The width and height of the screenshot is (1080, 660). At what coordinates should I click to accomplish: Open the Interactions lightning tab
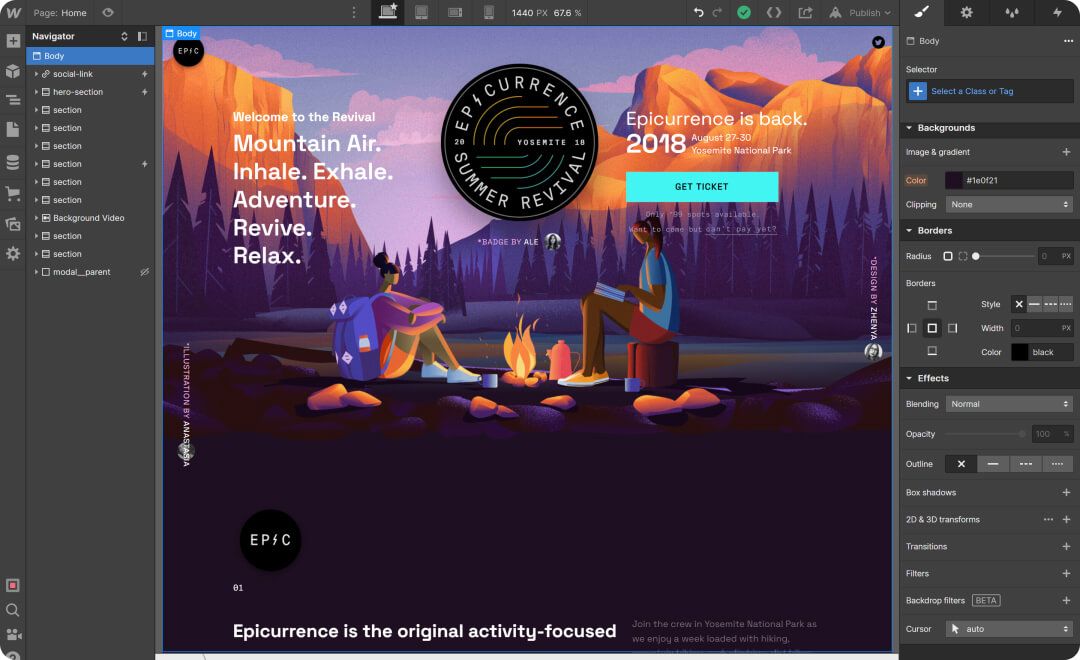tap(1057, 12)
